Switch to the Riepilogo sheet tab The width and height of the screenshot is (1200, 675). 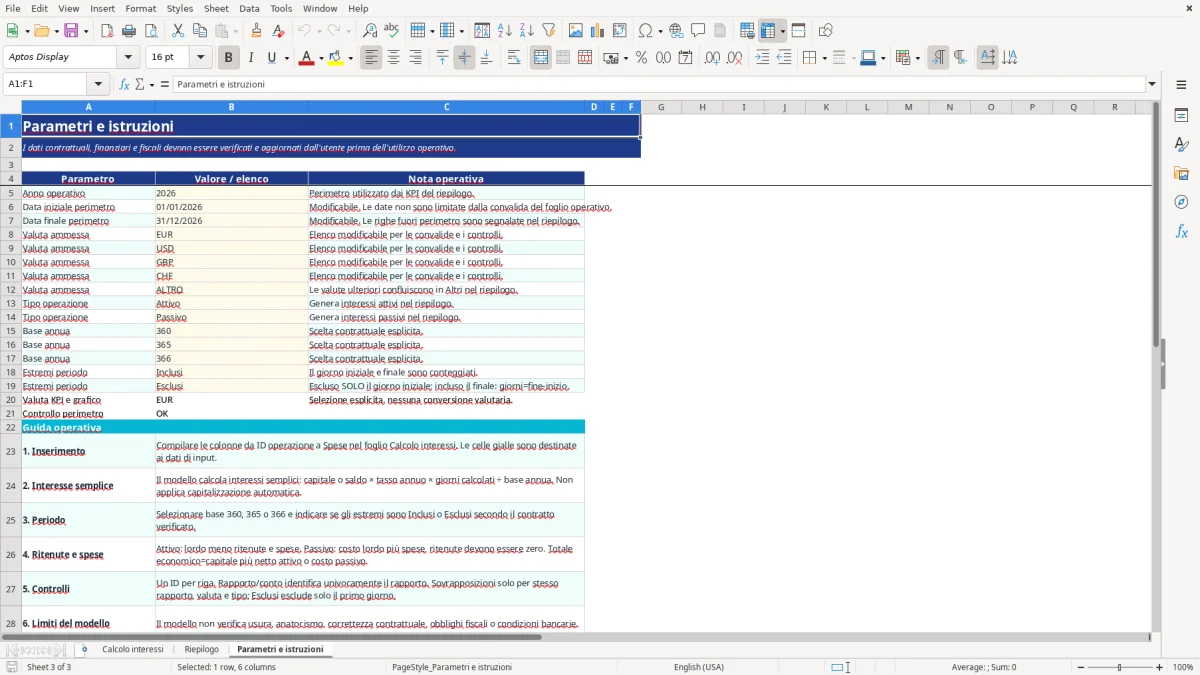pos(201,649)
